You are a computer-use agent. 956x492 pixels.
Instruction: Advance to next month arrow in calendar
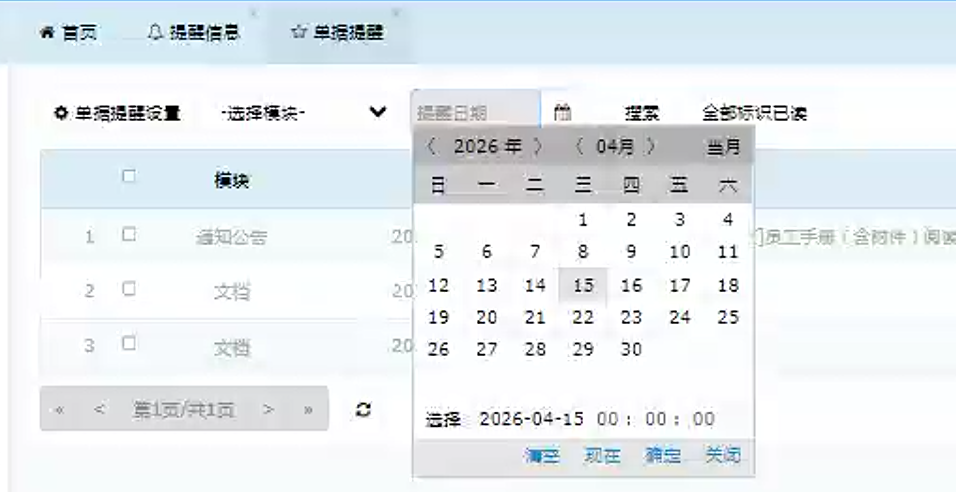coord(651,147)
